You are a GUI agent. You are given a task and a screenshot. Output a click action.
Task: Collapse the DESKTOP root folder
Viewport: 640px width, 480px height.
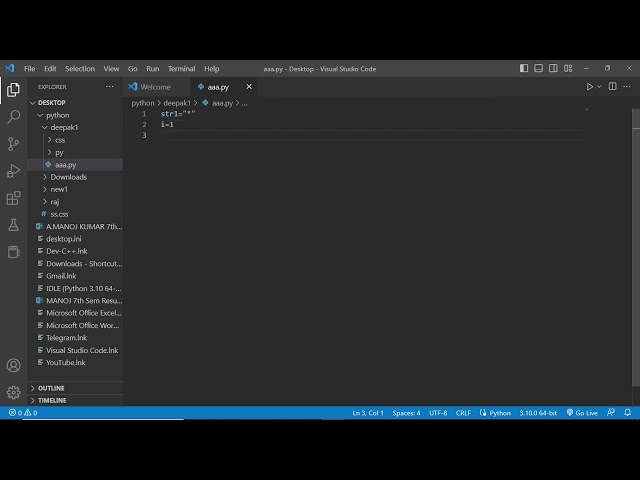33,103
